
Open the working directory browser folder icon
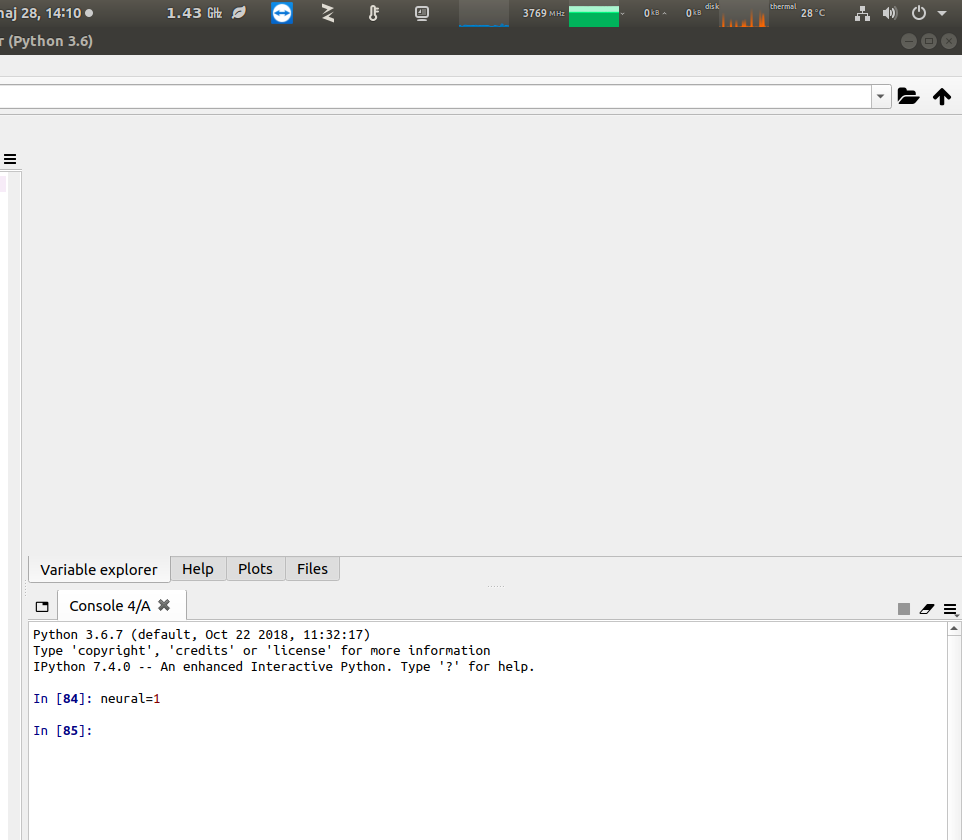(x=908, y=96)
